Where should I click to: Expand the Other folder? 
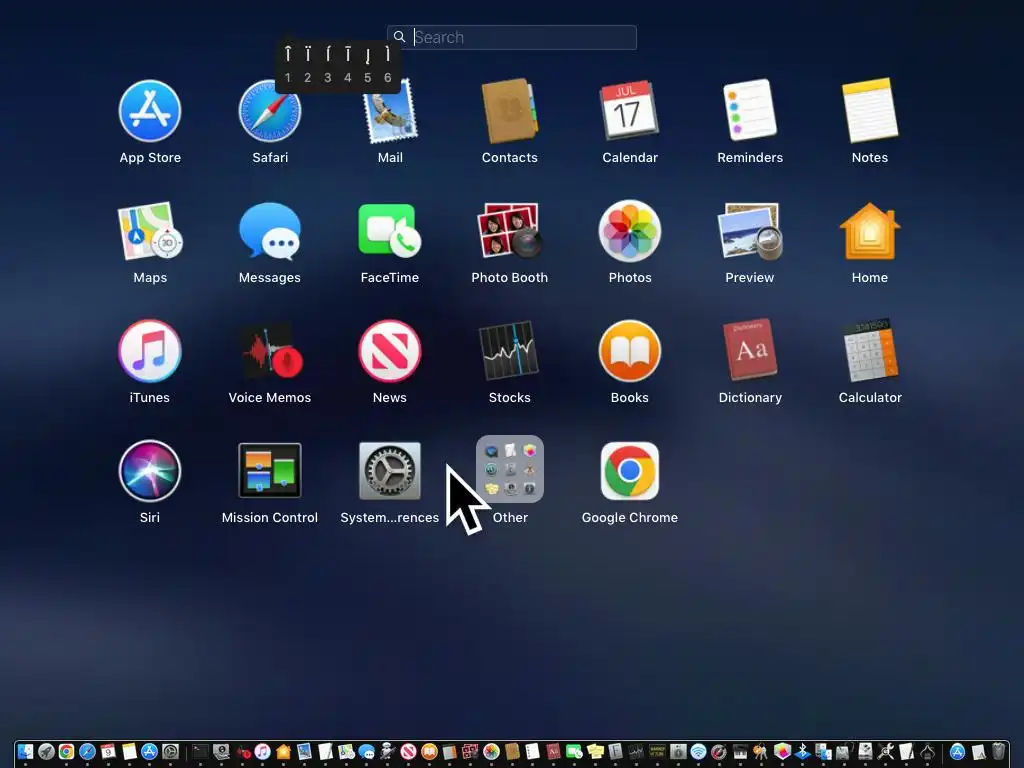tap(509, 469)
